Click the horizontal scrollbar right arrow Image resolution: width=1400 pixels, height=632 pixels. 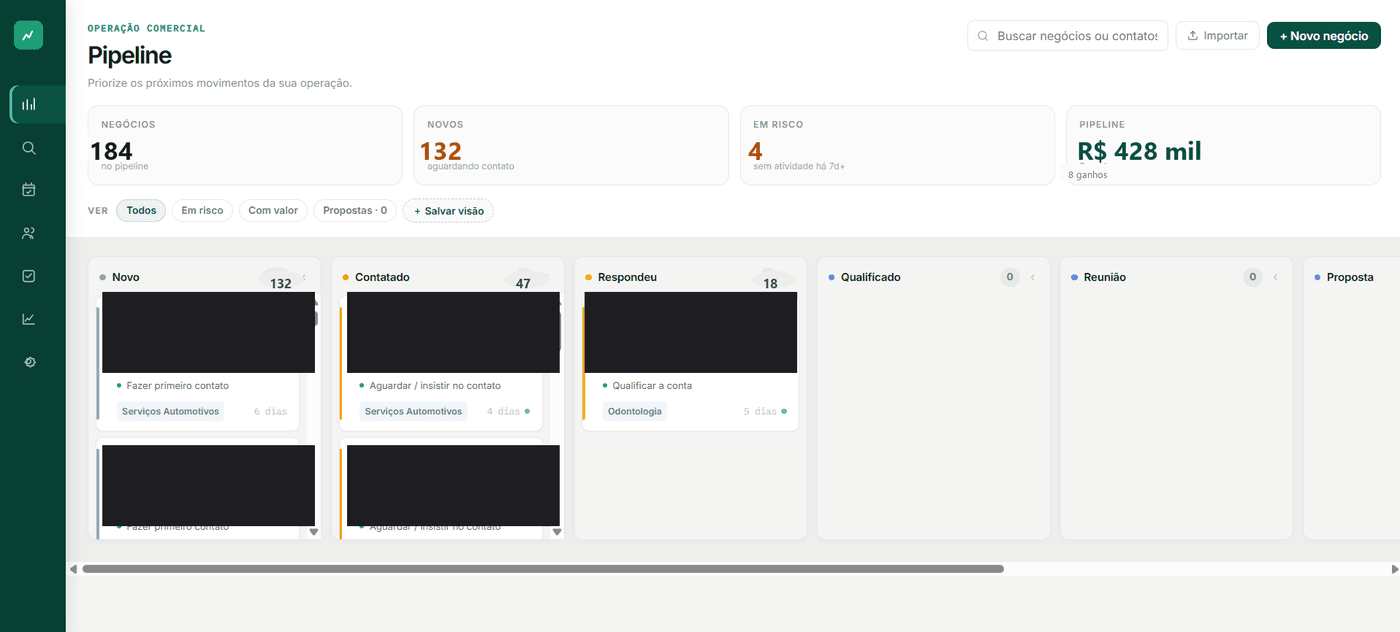coord(1394,569)
